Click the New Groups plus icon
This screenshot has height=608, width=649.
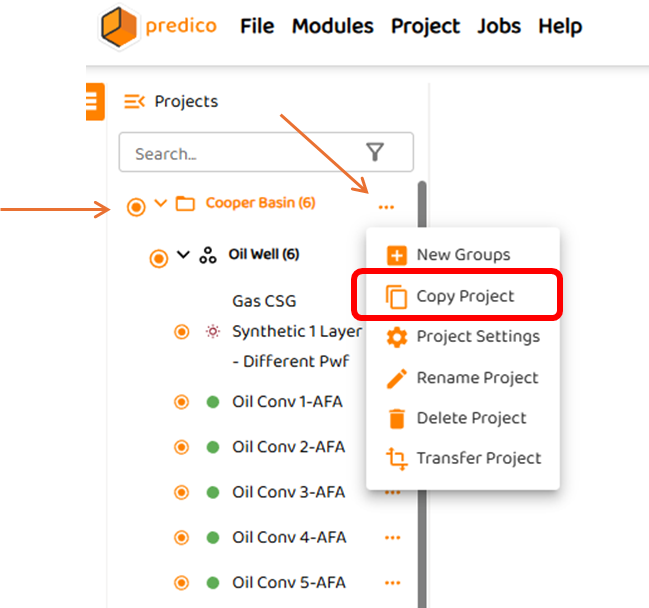point(397,255)
